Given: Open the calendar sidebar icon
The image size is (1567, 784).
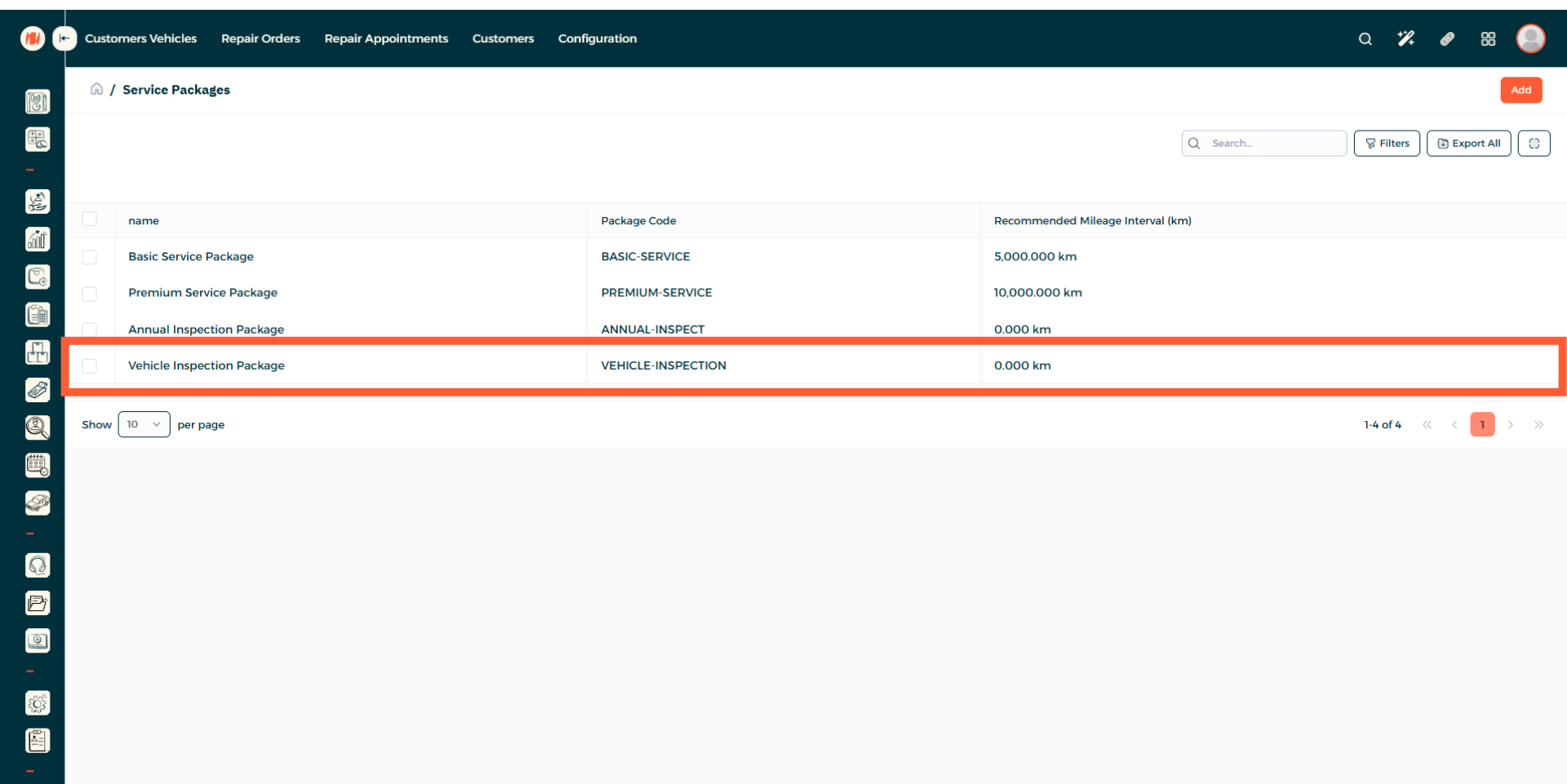Looking at the screenshot, I should [x=38, y=465].
